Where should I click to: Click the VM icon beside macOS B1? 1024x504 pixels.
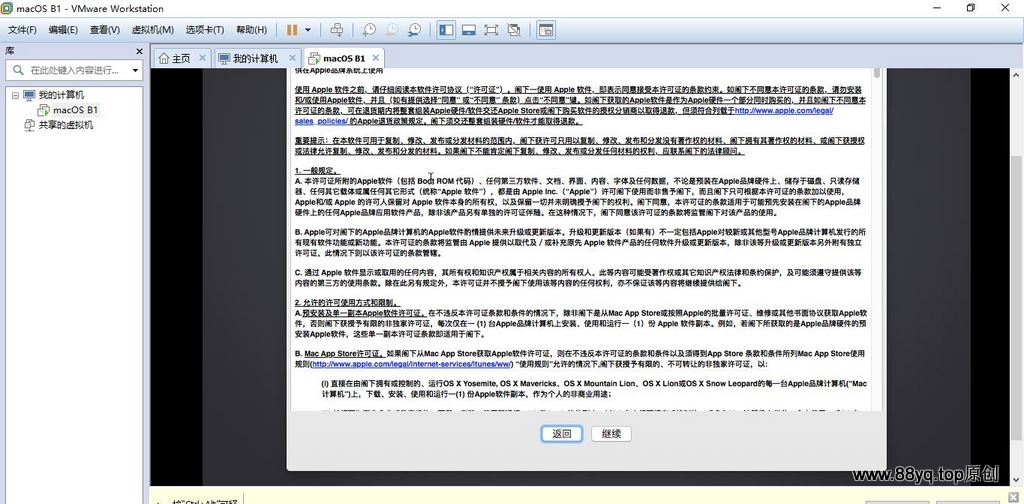pyautogui.click(x=44, y=110)
